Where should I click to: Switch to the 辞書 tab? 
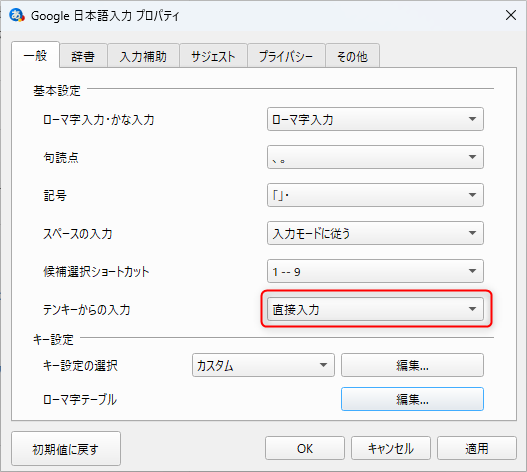pos(83,56)
